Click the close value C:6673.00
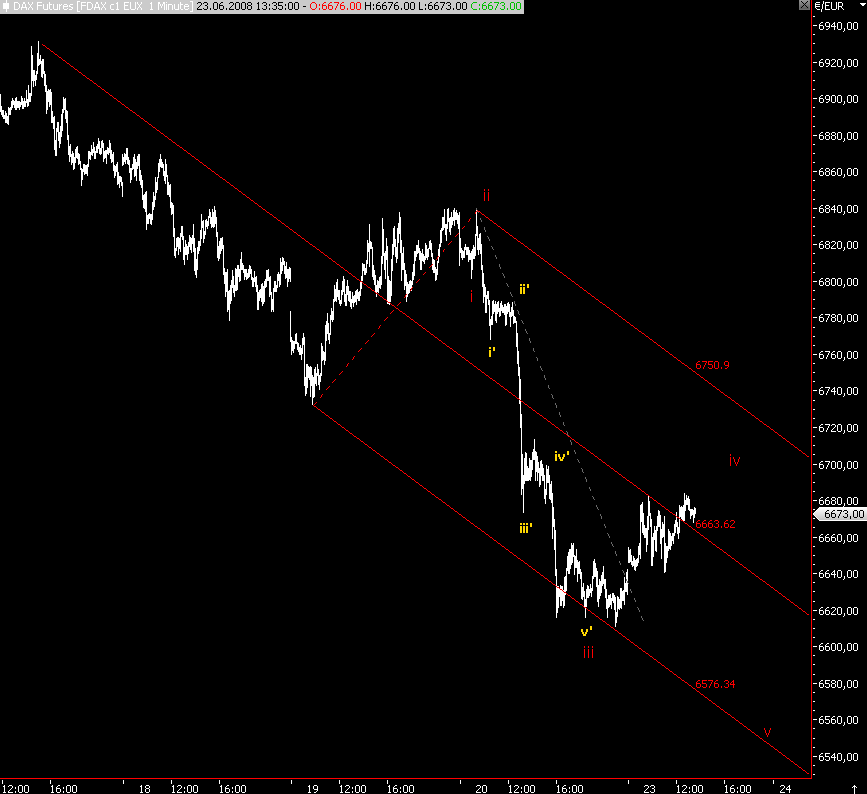Viewport: 867px width, 794px height. click(496, 6)
